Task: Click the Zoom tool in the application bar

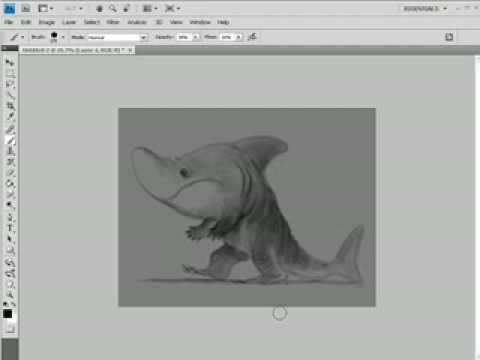Action: (113, 9)
